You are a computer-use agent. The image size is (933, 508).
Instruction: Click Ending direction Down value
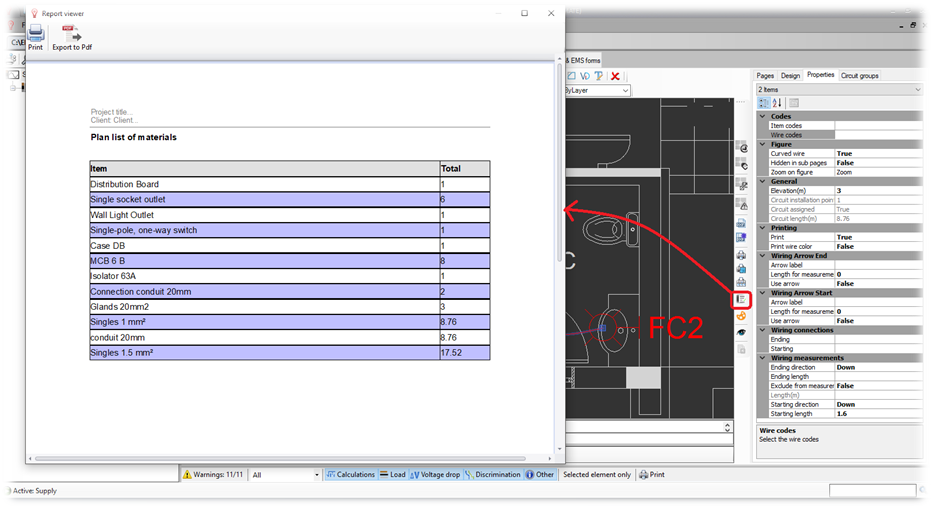(878, 367)
